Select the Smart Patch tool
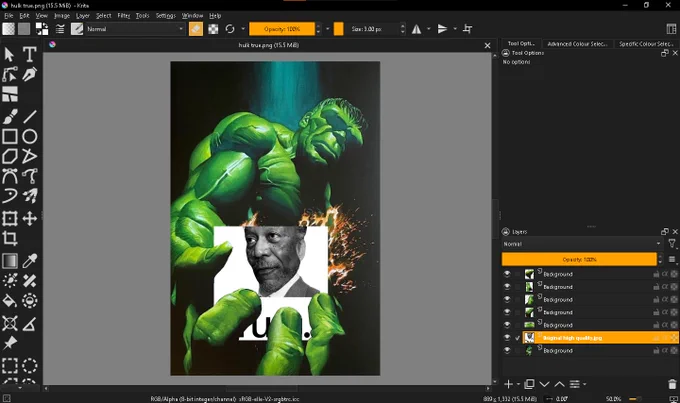 coord(29,281)
